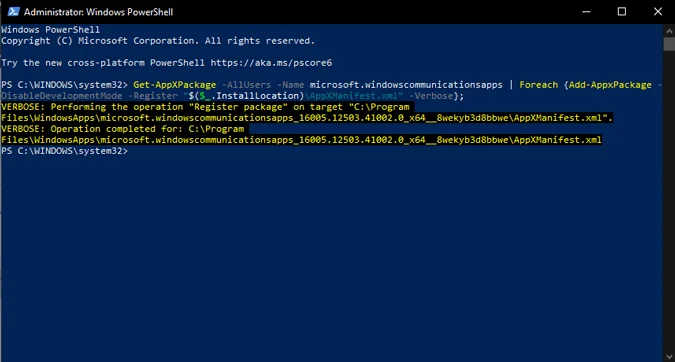The image size is (675, 362).
Task: Minimize the PowerShell window
Action: coord(586,12)
